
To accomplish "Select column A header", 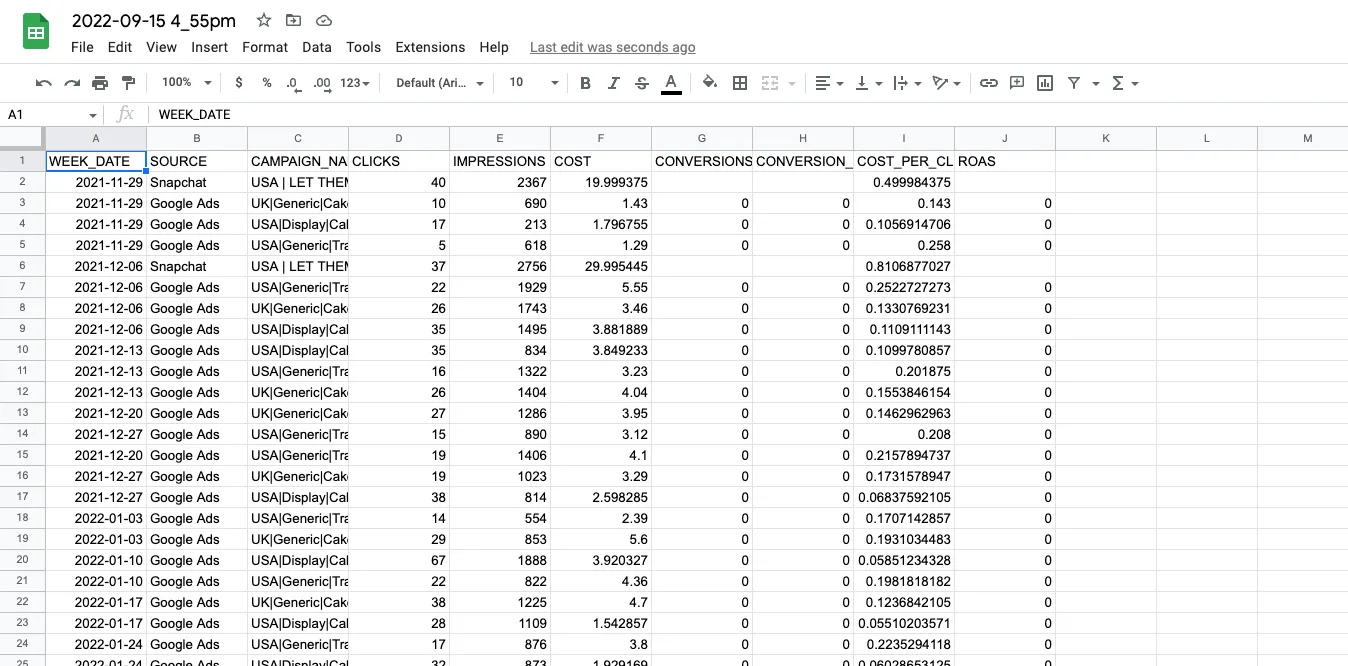I will pos(96,138).
